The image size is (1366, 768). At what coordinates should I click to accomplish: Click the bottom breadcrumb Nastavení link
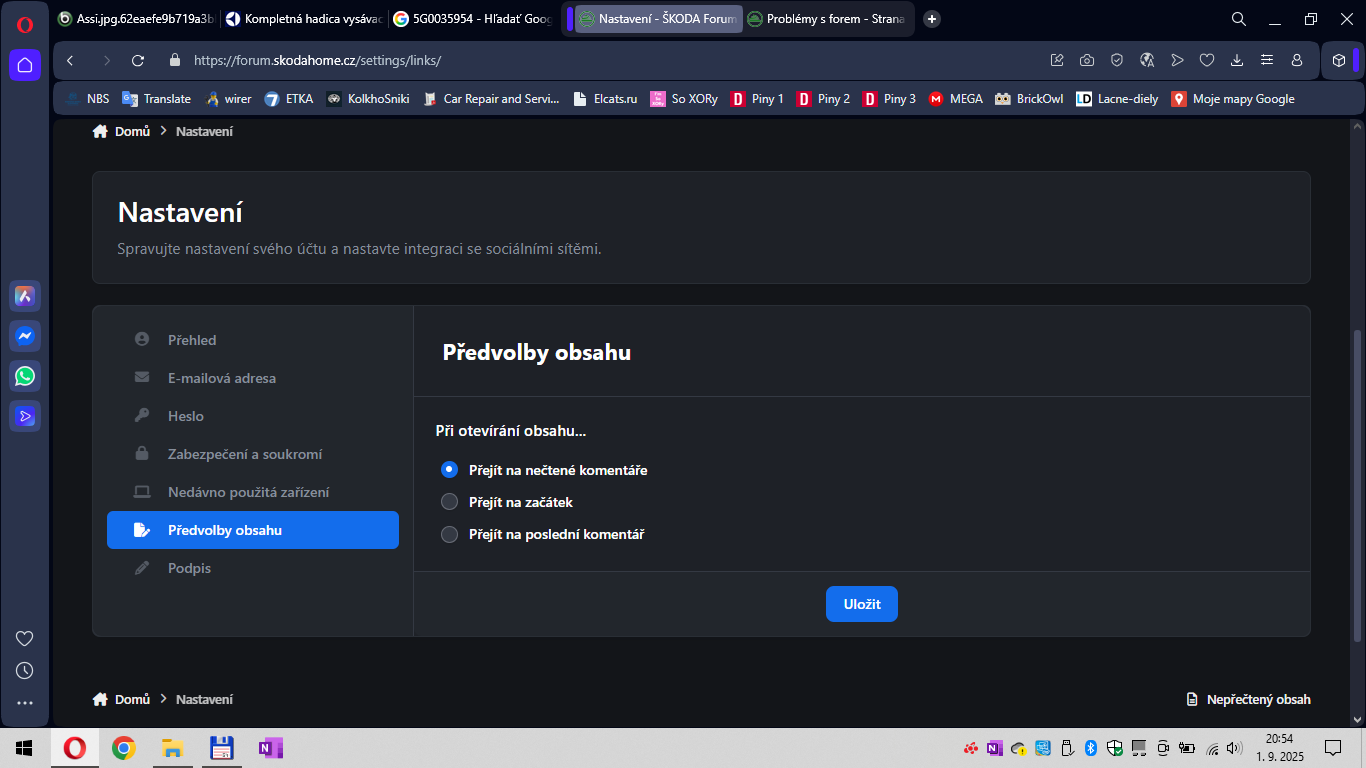click(204, 699)
